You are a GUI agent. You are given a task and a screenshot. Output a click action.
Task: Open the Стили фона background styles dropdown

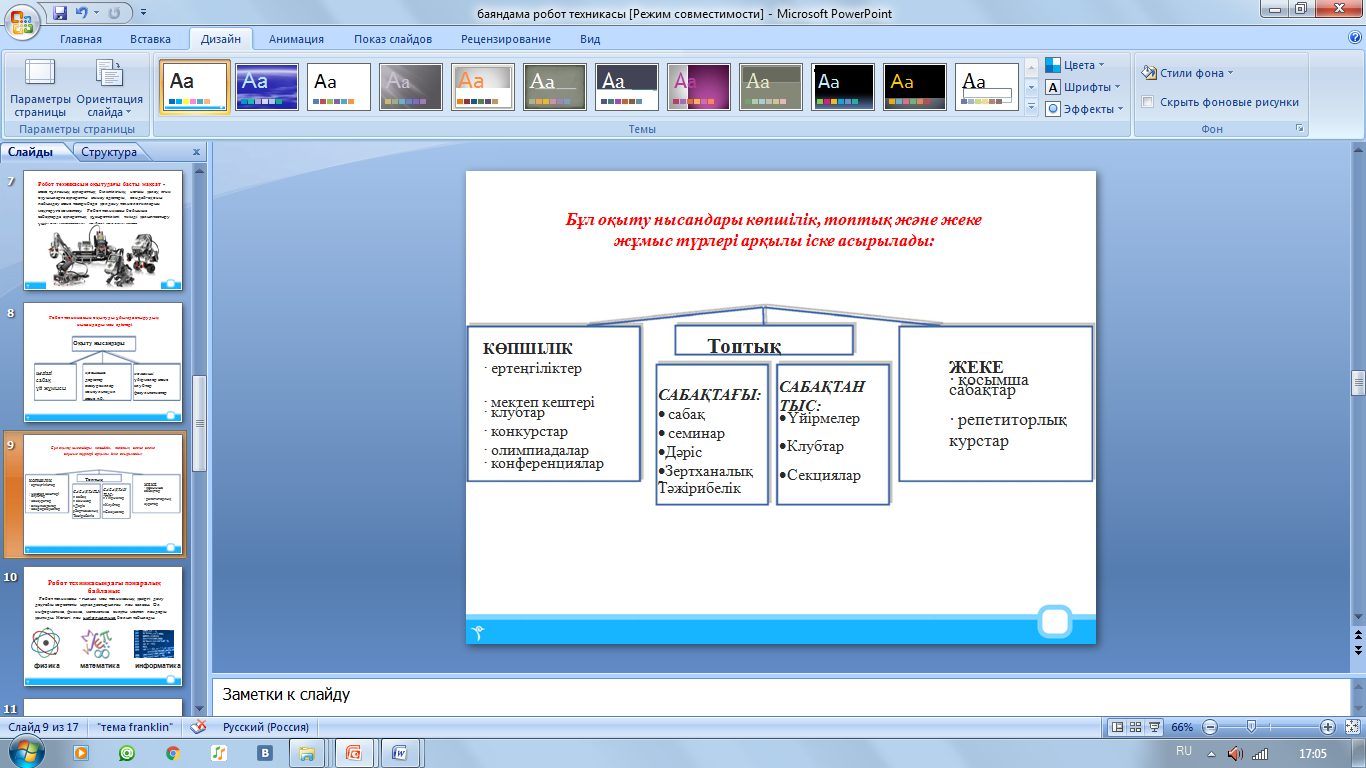(1188, 73)
